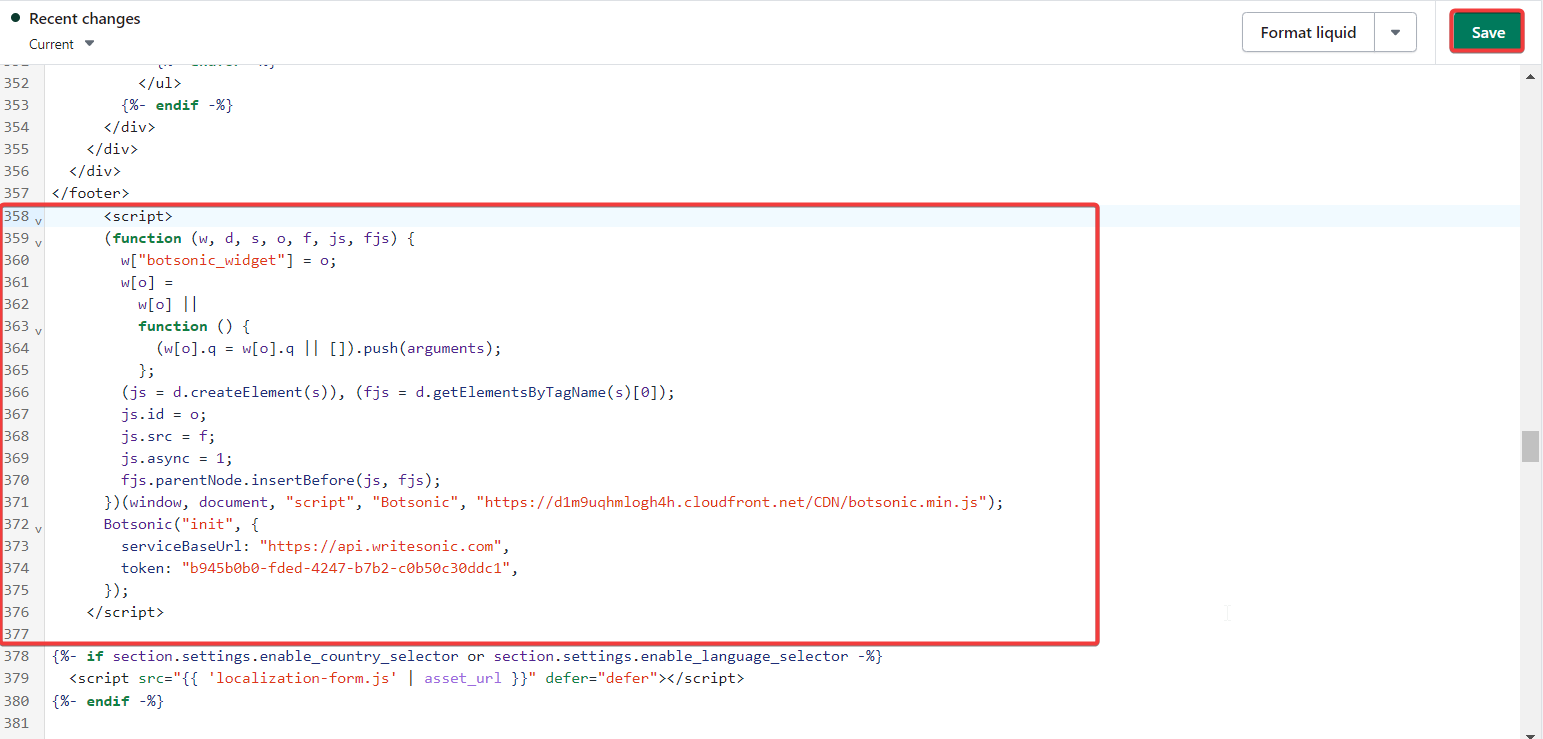Image resolution: width=1543 pixels, height=739 pixels.
Task: Click the Recent changes heading
Action: click(x=85, y=19)
